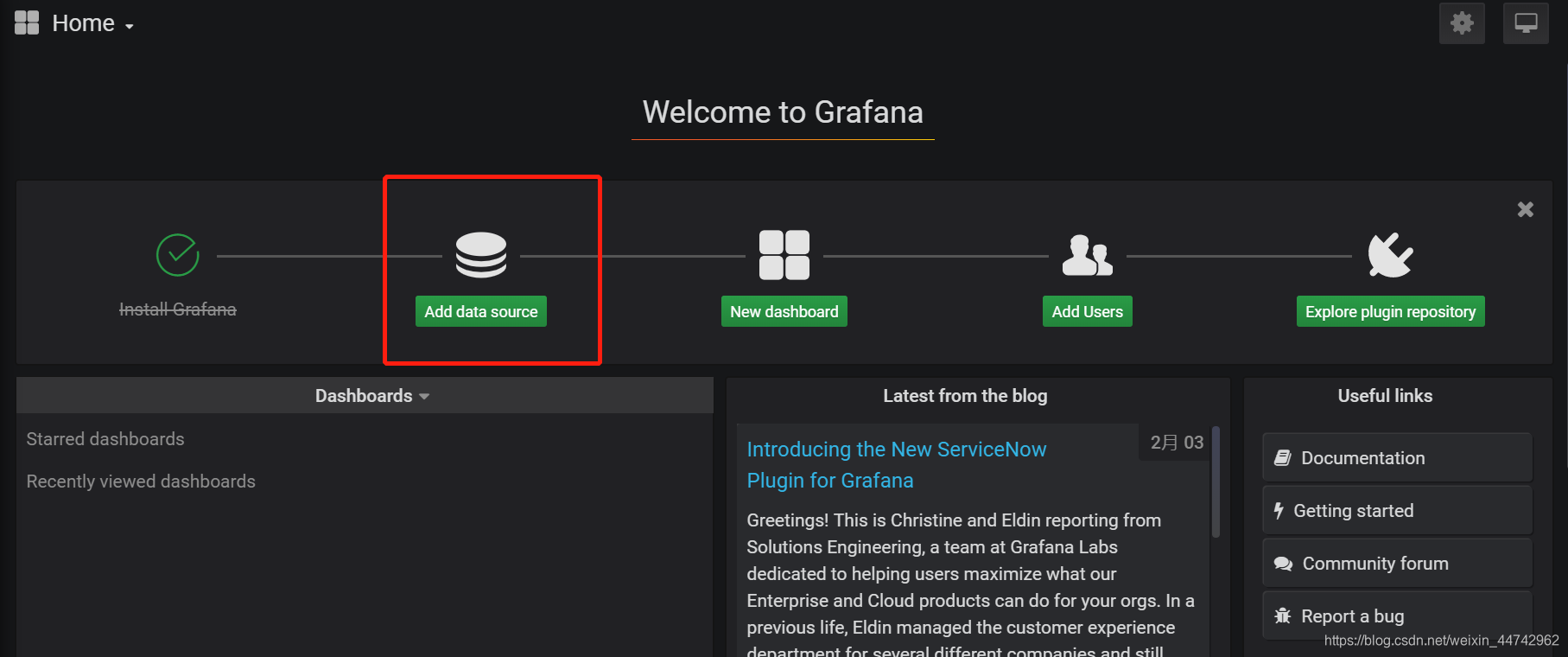Click the plug icon for plugins
Screen dimensions: 1568x657
(1391, 255)
